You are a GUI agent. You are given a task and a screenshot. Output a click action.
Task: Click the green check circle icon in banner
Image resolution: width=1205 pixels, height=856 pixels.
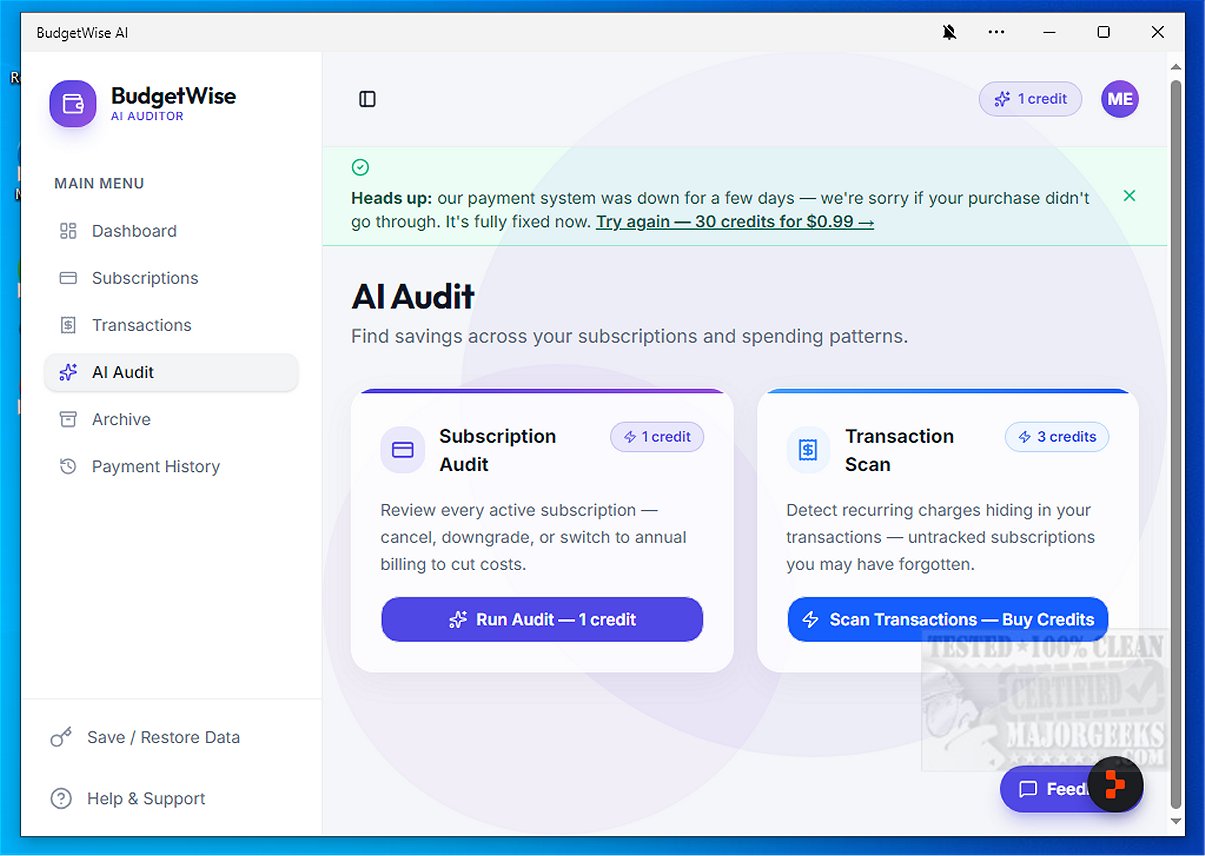(x=361, y=167)
